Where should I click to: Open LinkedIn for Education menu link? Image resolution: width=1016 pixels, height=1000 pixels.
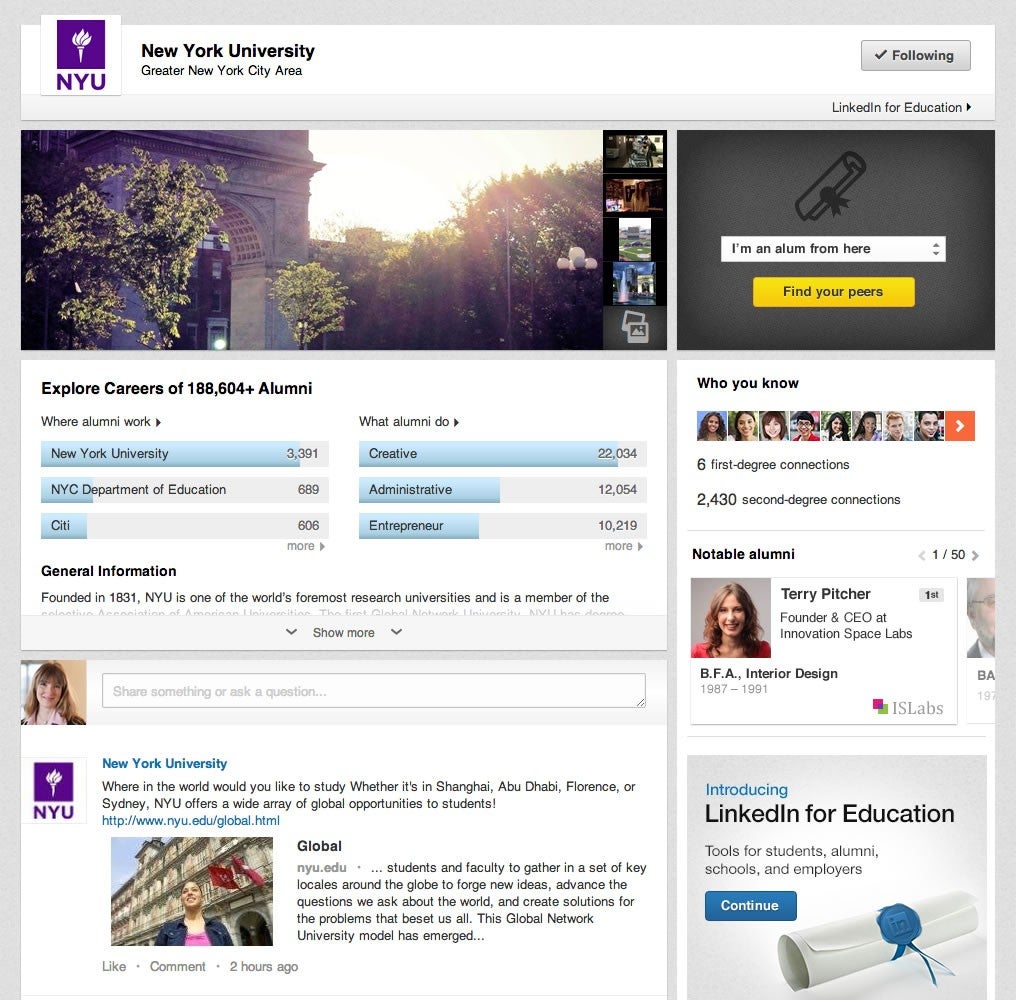[x=901, y=108]
